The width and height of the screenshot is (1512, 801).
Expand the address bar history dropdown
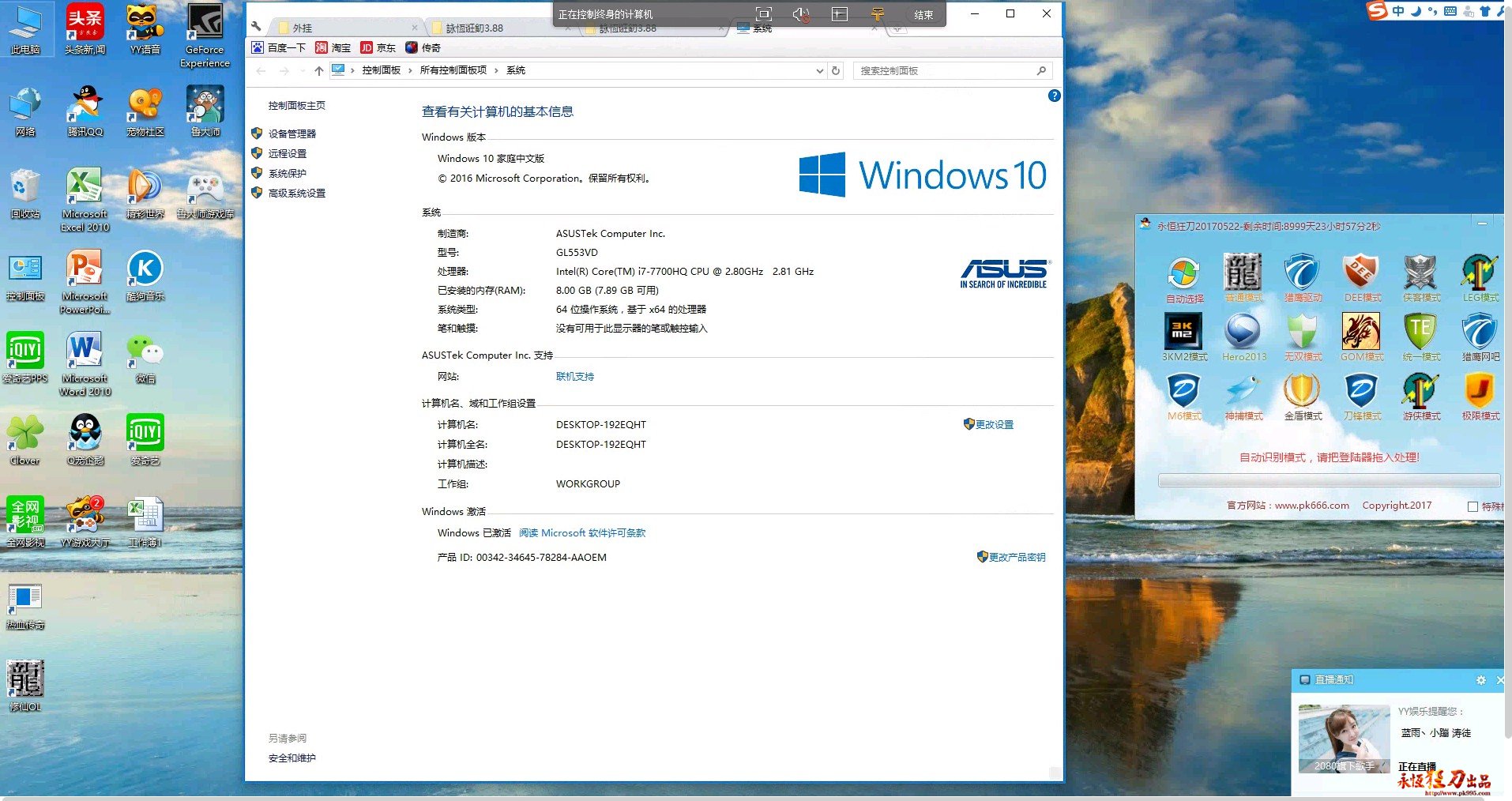coord(819,70)
